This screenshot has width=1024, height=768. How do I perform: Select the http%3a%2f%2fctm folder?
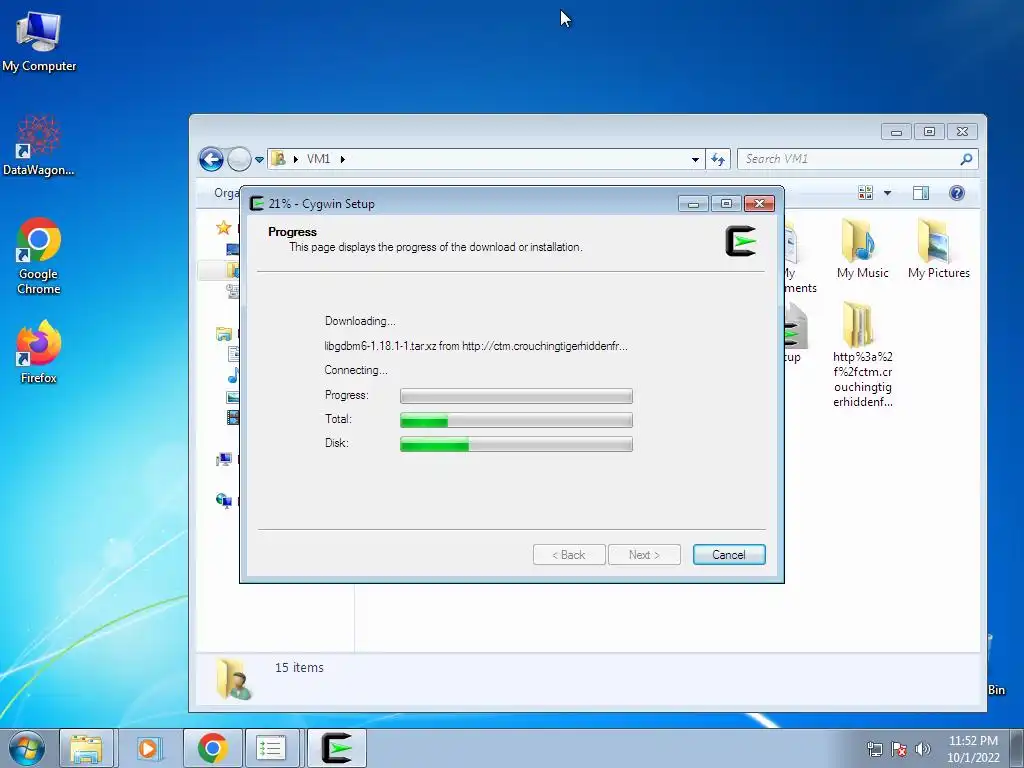(x=862, y=355)
